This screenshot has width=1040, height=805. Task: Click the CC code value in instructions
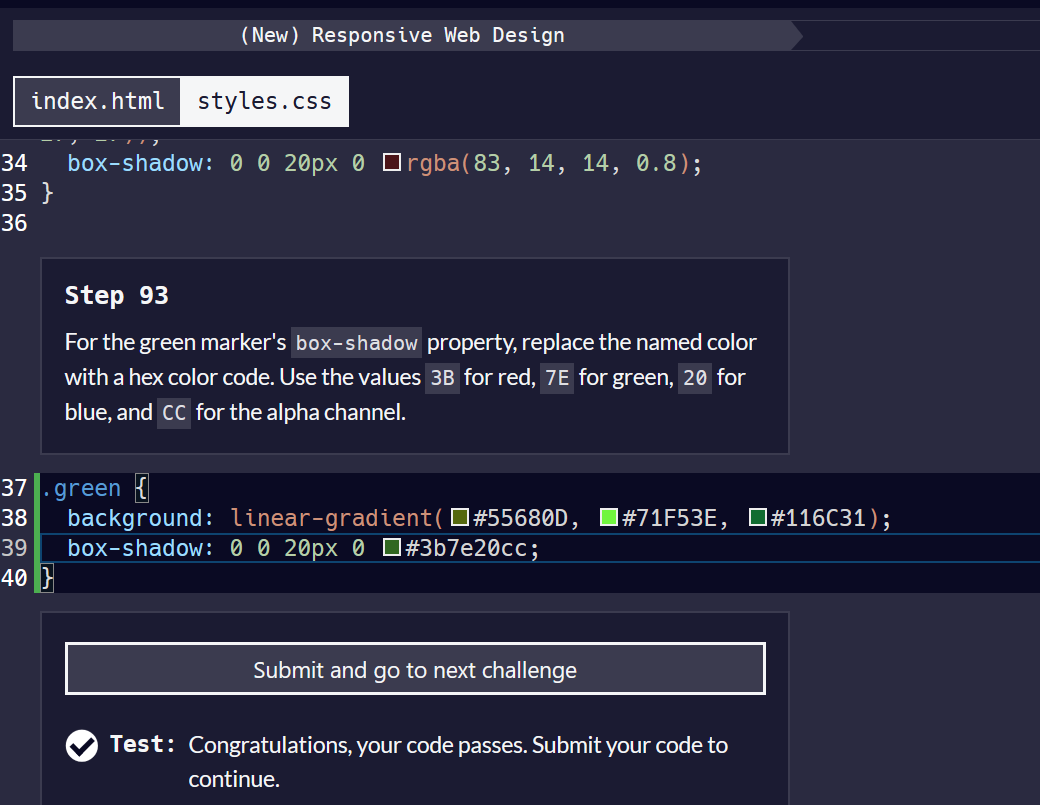pos(174,413)
